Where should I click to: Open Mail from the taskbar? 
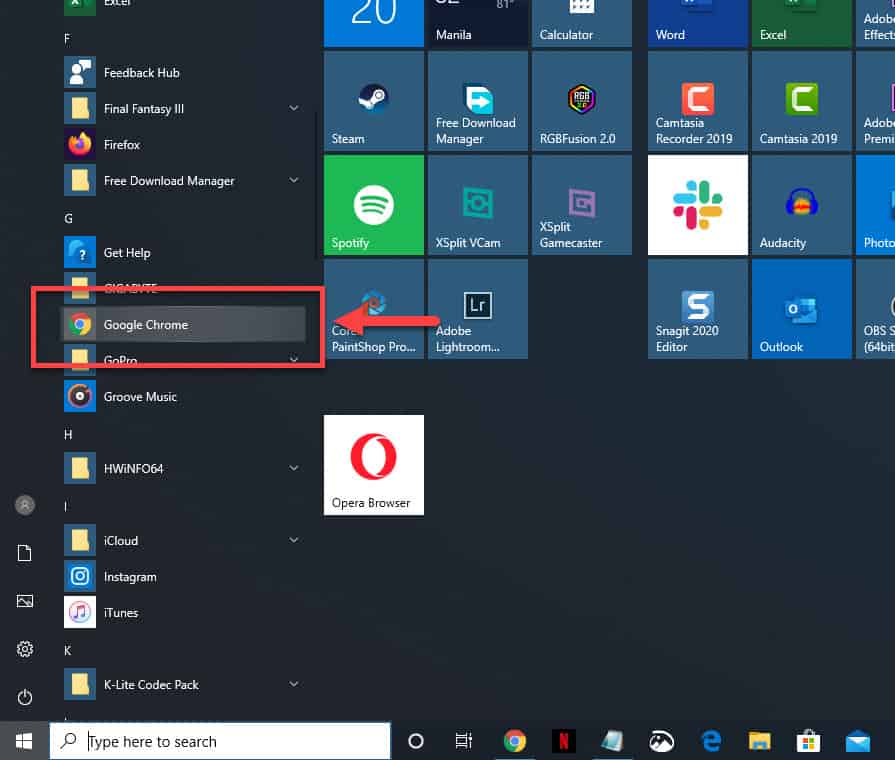click(858, 741)
